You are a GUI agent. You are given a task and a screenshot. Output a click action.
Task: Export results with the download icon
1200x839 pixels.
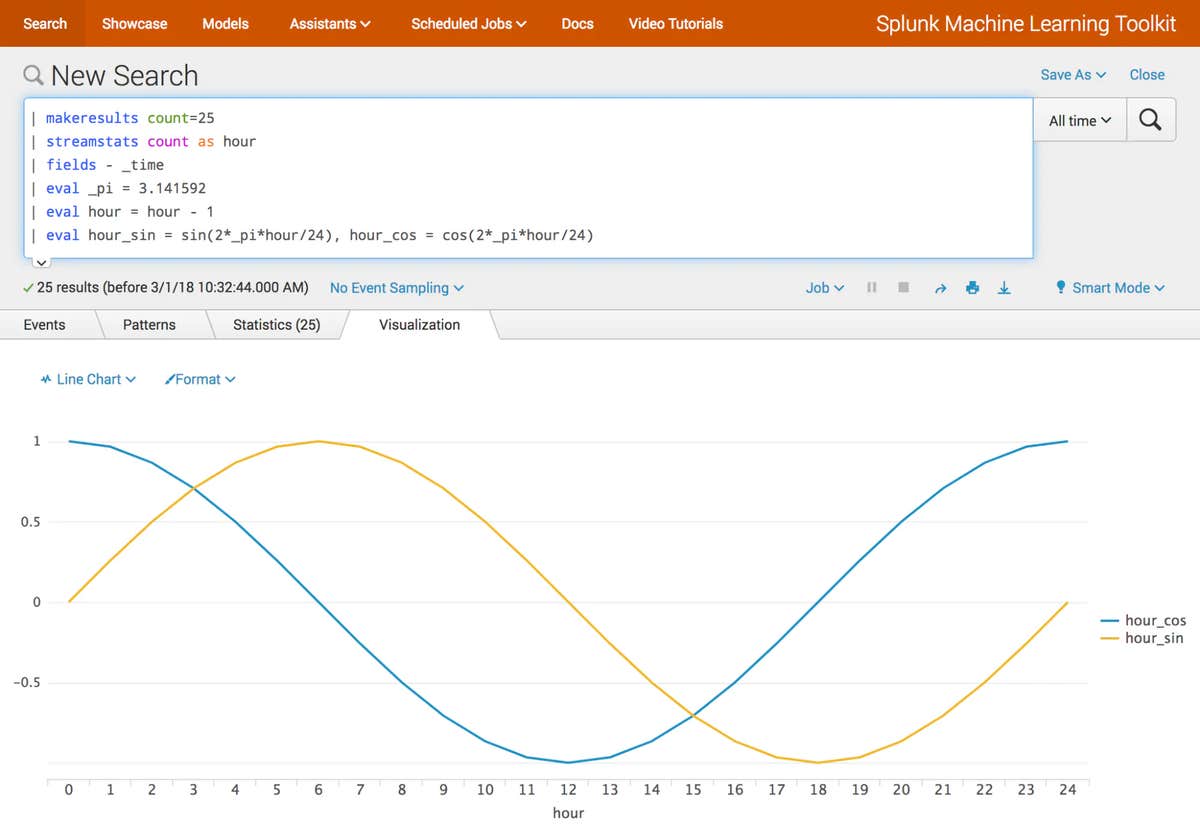tap(1005, 288)
